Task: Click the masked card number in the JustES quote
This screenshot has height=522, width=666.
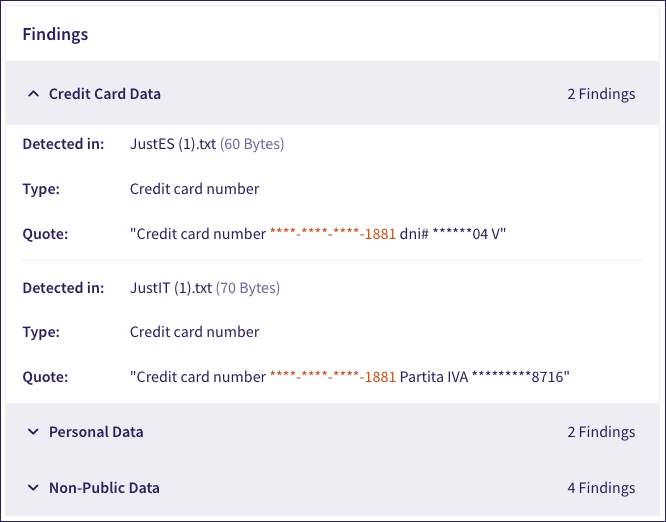Action: pyautogui.click(x=333, y=234)
